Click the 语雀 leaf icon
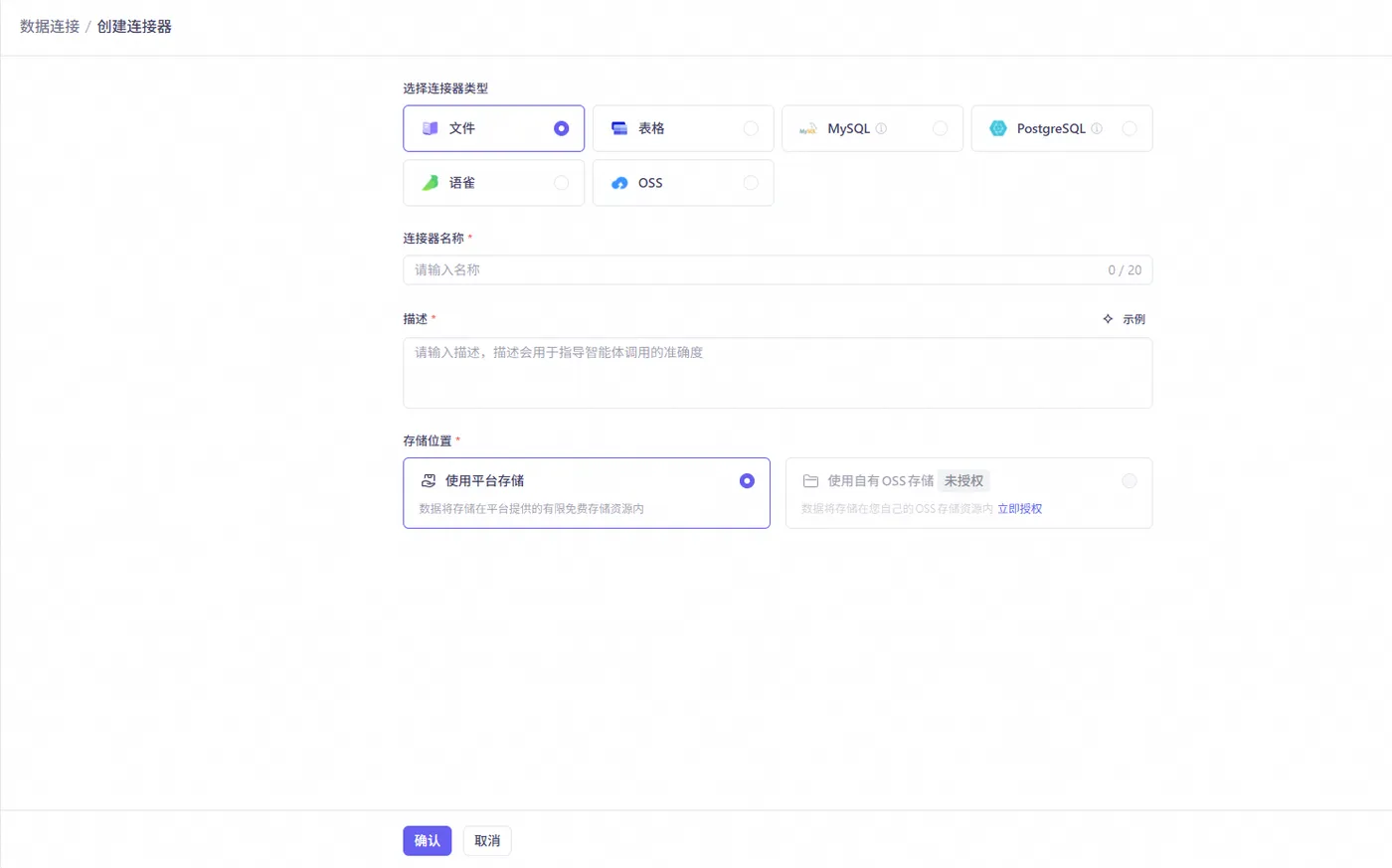This screenshot has width=1392, height=868. coord(430,183)
